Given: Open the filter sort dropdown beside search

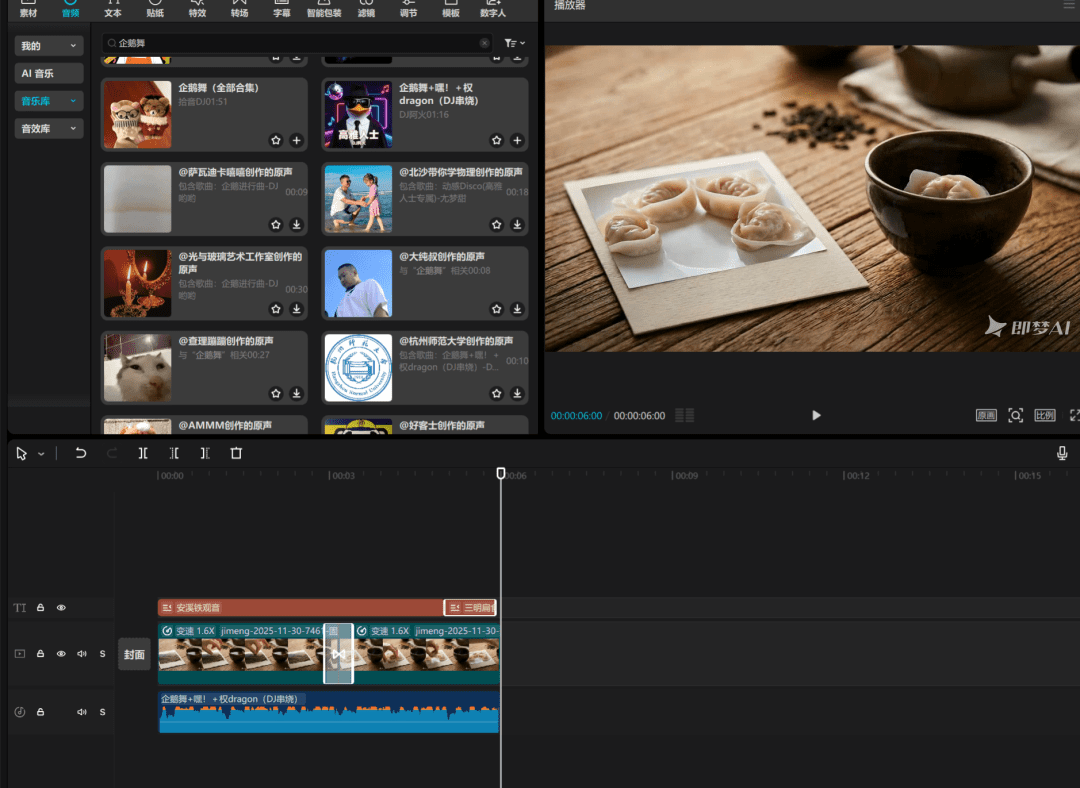Looking at the screenshot, I should (514, 43).
